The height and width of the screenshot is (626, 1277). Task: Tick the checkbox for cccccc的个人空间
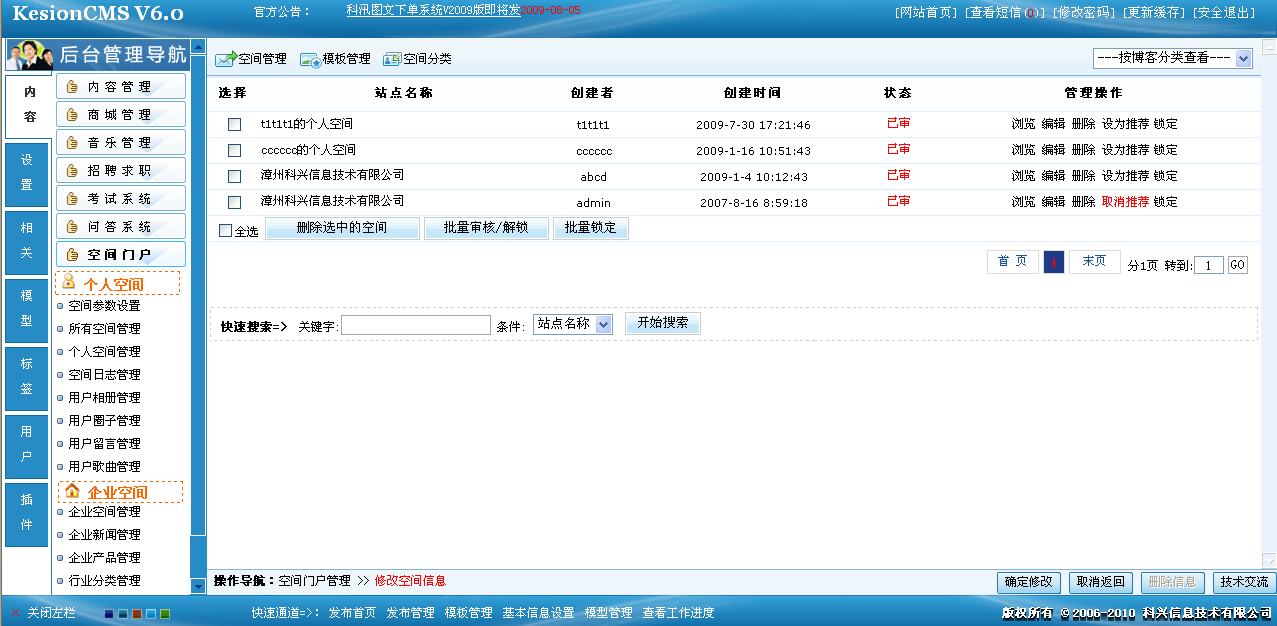point(235,151)
